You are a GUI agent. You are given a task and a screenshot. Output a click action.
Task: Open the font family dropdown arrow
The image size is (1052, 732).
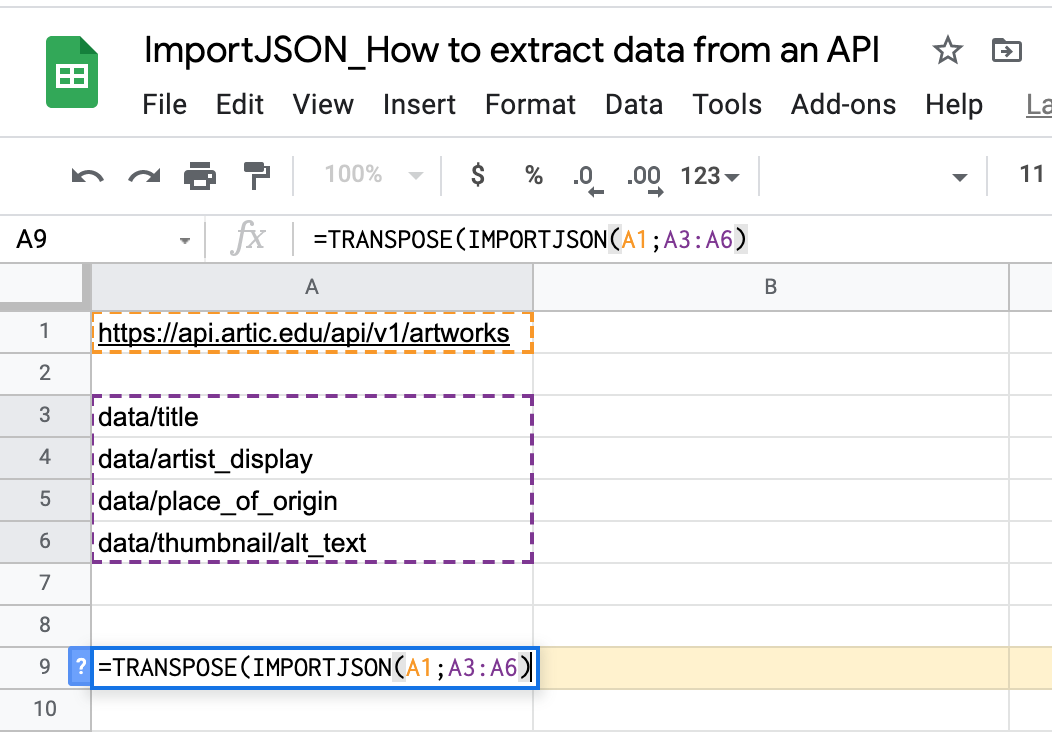tap(960, 177)
